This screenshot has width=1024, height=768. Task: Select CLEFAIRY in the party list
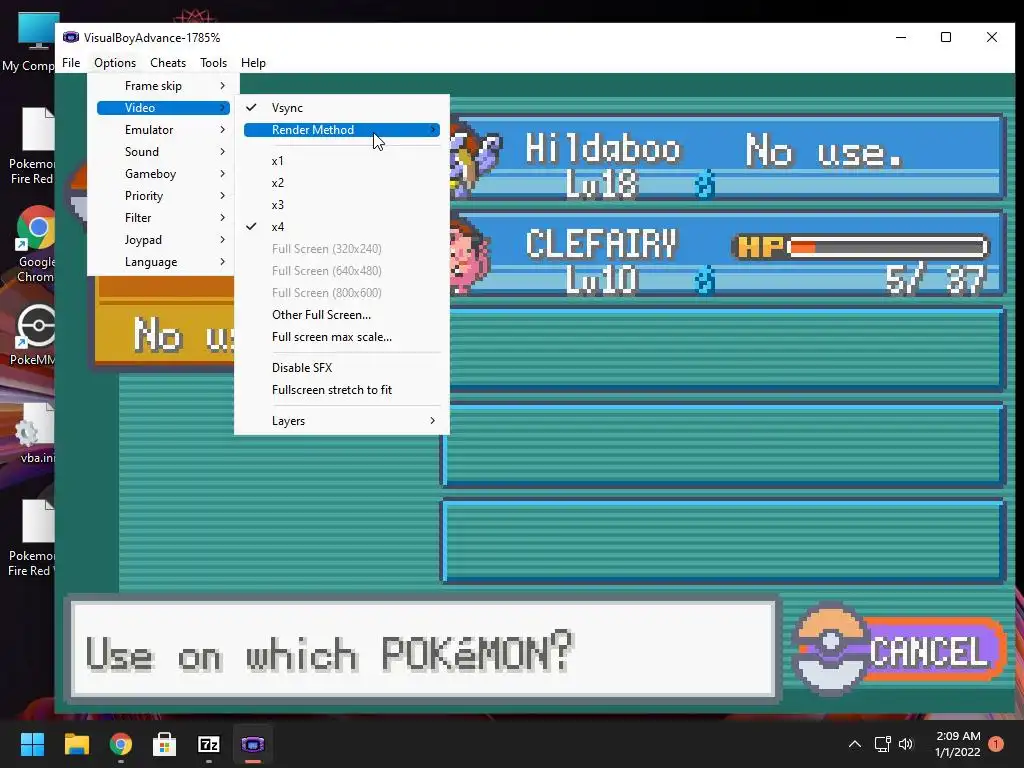(726, 255)
